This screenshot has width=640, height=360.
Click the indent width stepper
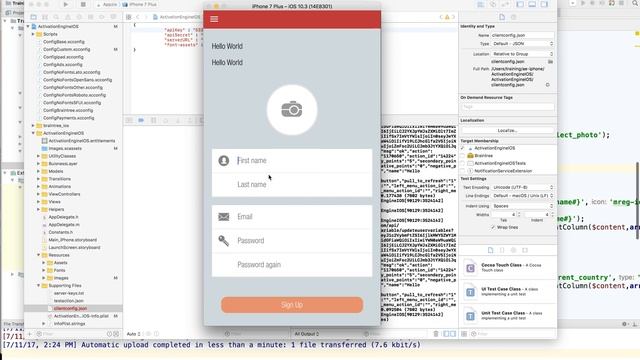pos(553,214)
